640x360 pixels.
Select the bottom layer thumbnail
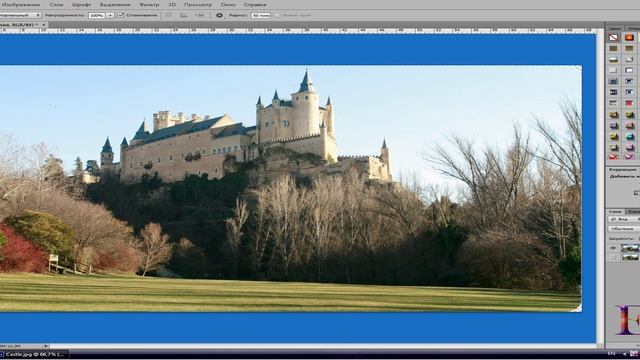pos(630,257)
